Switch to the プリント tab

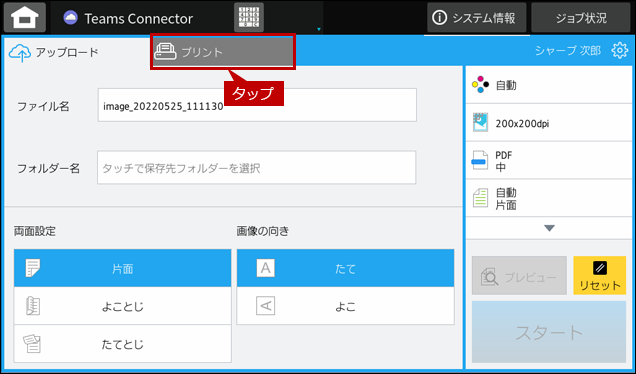click(x=223, y=52)
